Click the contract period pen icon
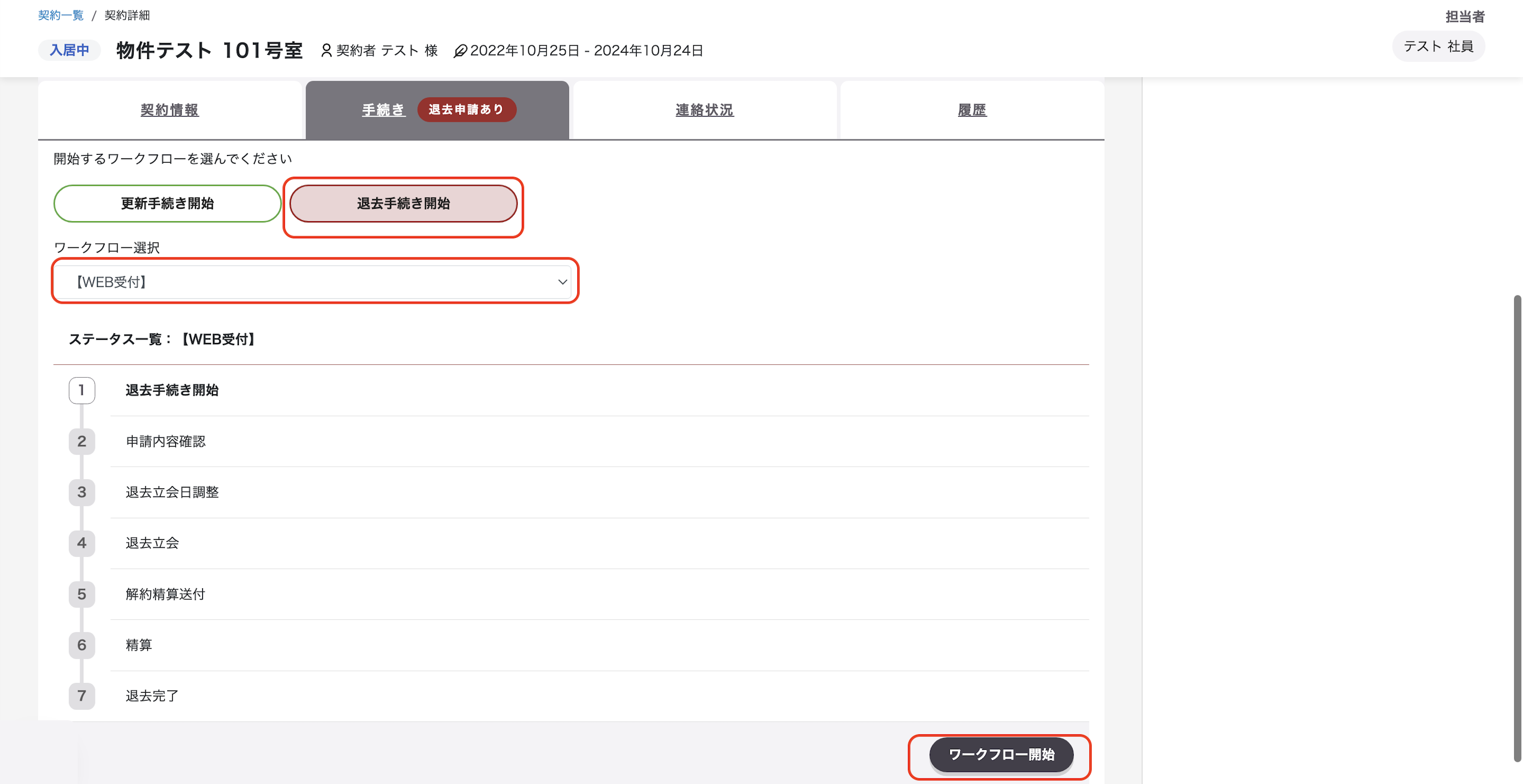The height and width of the screenshot is (784, 1523). (461, 51)
